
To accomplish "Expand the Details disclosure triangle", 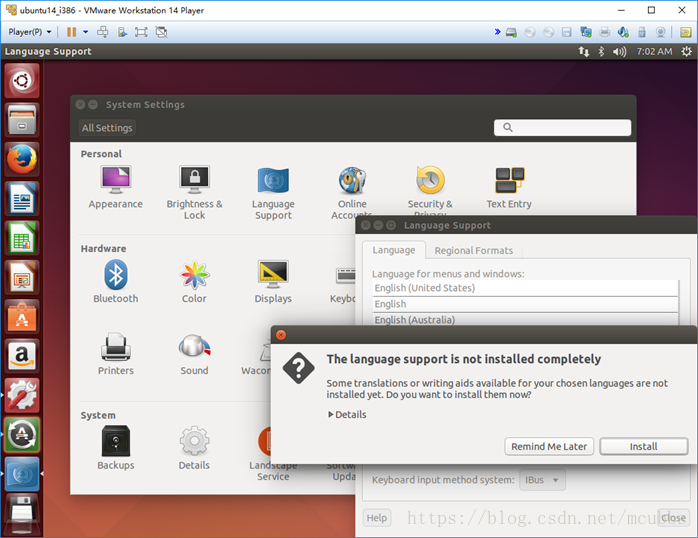I will point(330,414).
